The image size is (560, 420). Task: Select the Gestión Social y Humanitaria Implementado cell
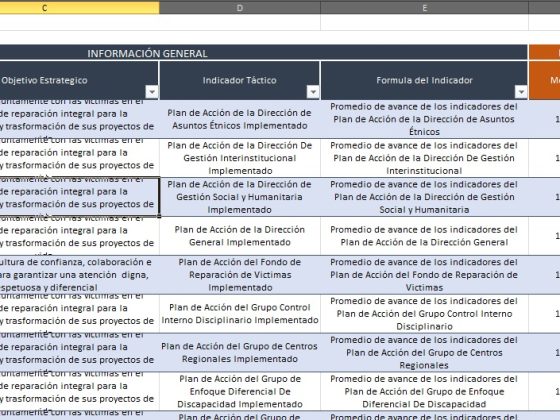(x=240, y=197)
